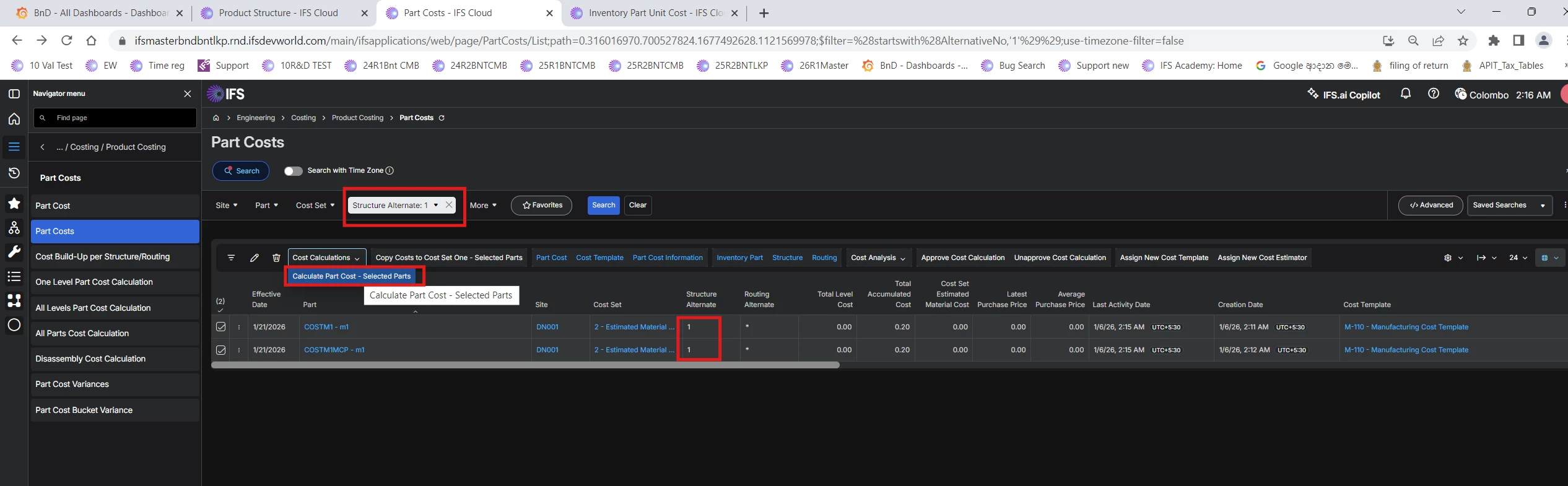Viewport: 1568px width, 486px height.
Task: Open Disassembly Cost Calculation page
Action: tap(115, 358)
